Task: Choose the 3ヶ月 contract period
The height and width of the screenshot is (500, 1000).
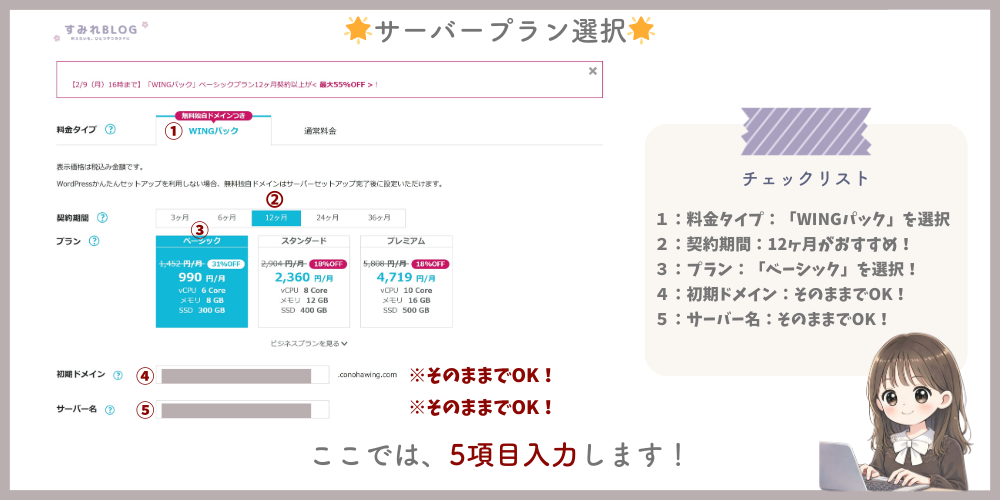Action: tap(180, 217)
